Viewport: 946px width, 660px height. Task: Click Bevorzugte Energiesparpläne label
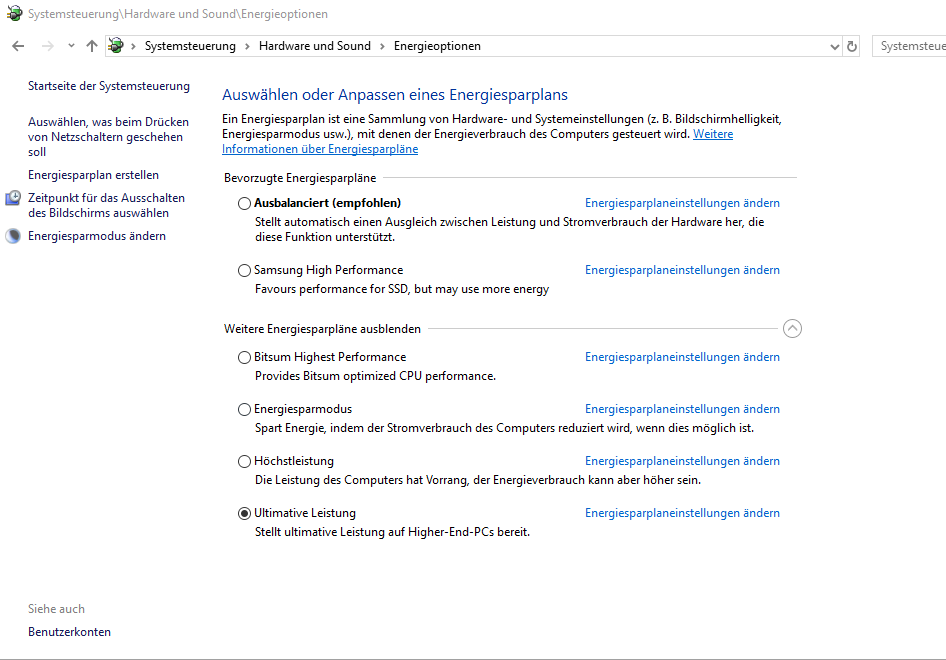pyautogui.click(x=300, y=178)
